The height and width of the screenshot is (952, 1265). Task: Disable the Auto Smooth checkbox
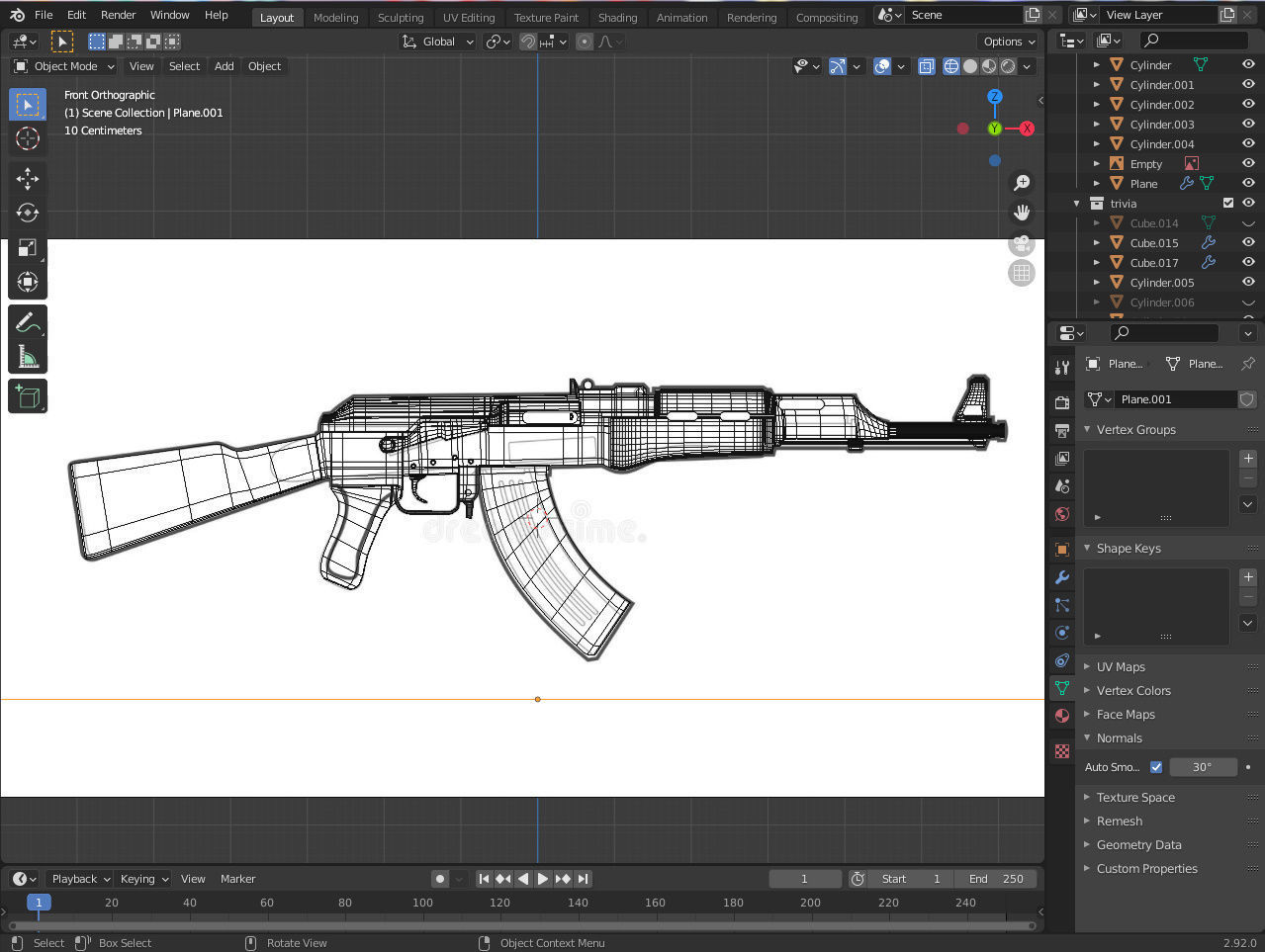pos(1156,767)
